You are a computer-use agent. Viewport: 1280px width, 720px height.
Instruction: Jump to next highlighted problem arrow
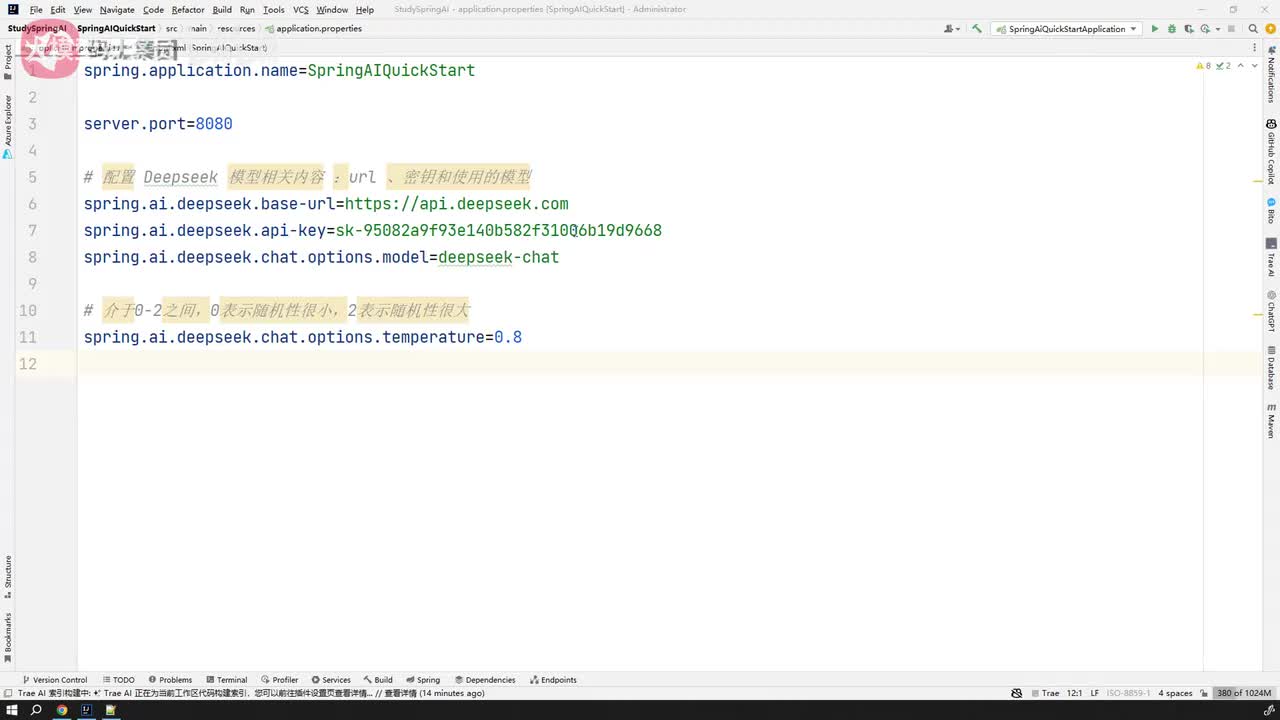pyautogui.click(x=1255, y=65)
